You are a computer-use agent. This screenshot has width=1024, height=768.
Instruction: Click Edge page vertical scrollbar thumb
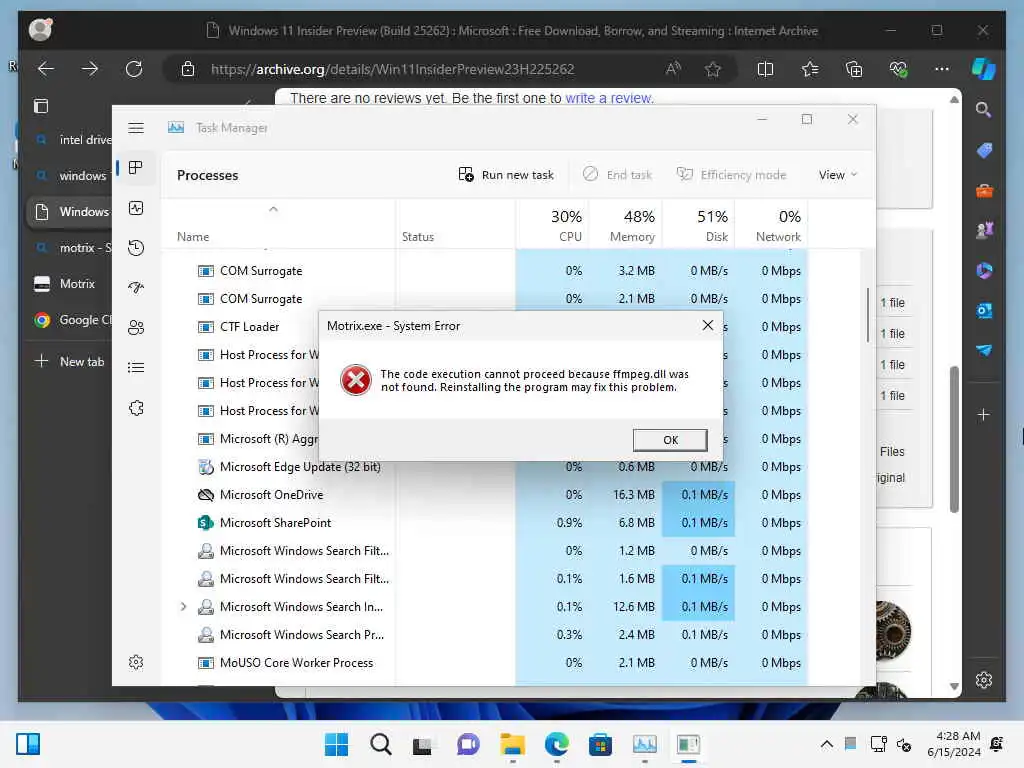(954, 439)
